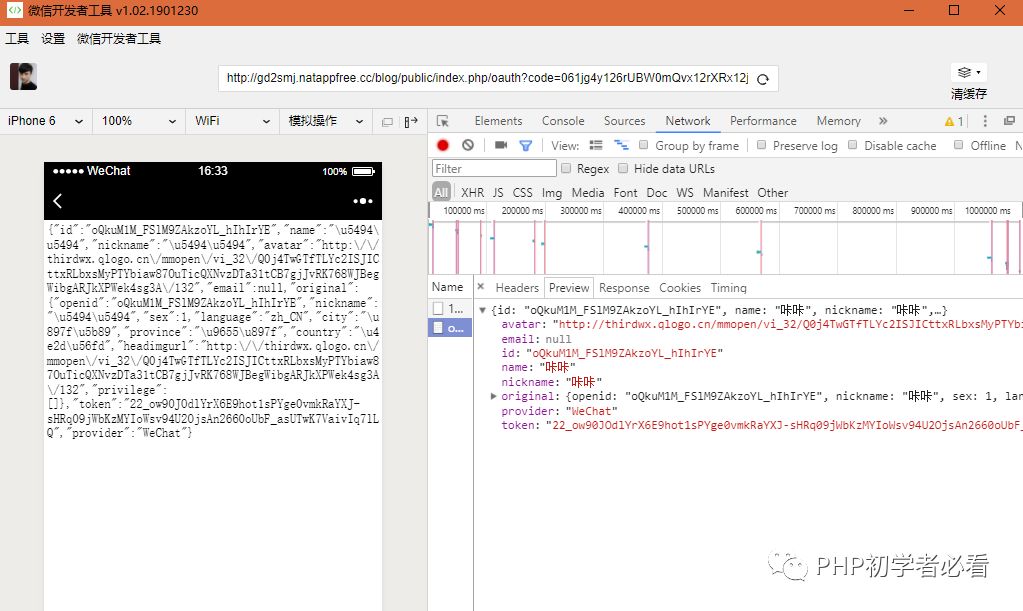The image size is (1023, 611).
Task: Filter requests by XHR type
Action: click(472, 192)
